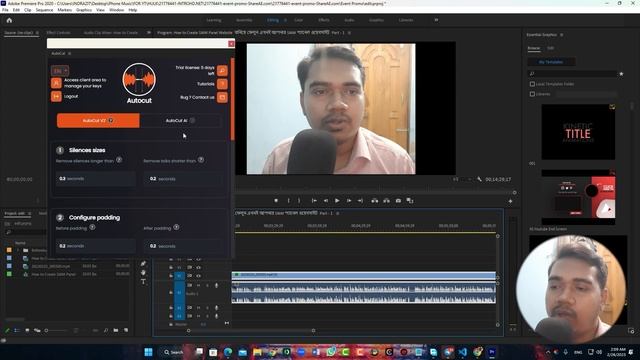Expand the source panel overflow tabs

(x=149, y=33)
